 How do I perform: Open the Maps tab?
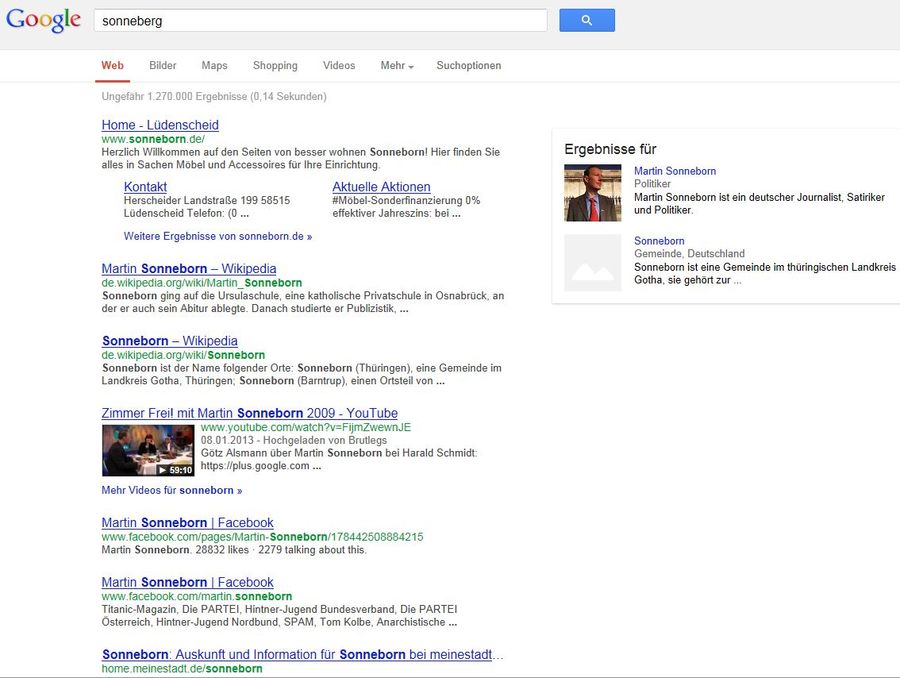point(214,66)
